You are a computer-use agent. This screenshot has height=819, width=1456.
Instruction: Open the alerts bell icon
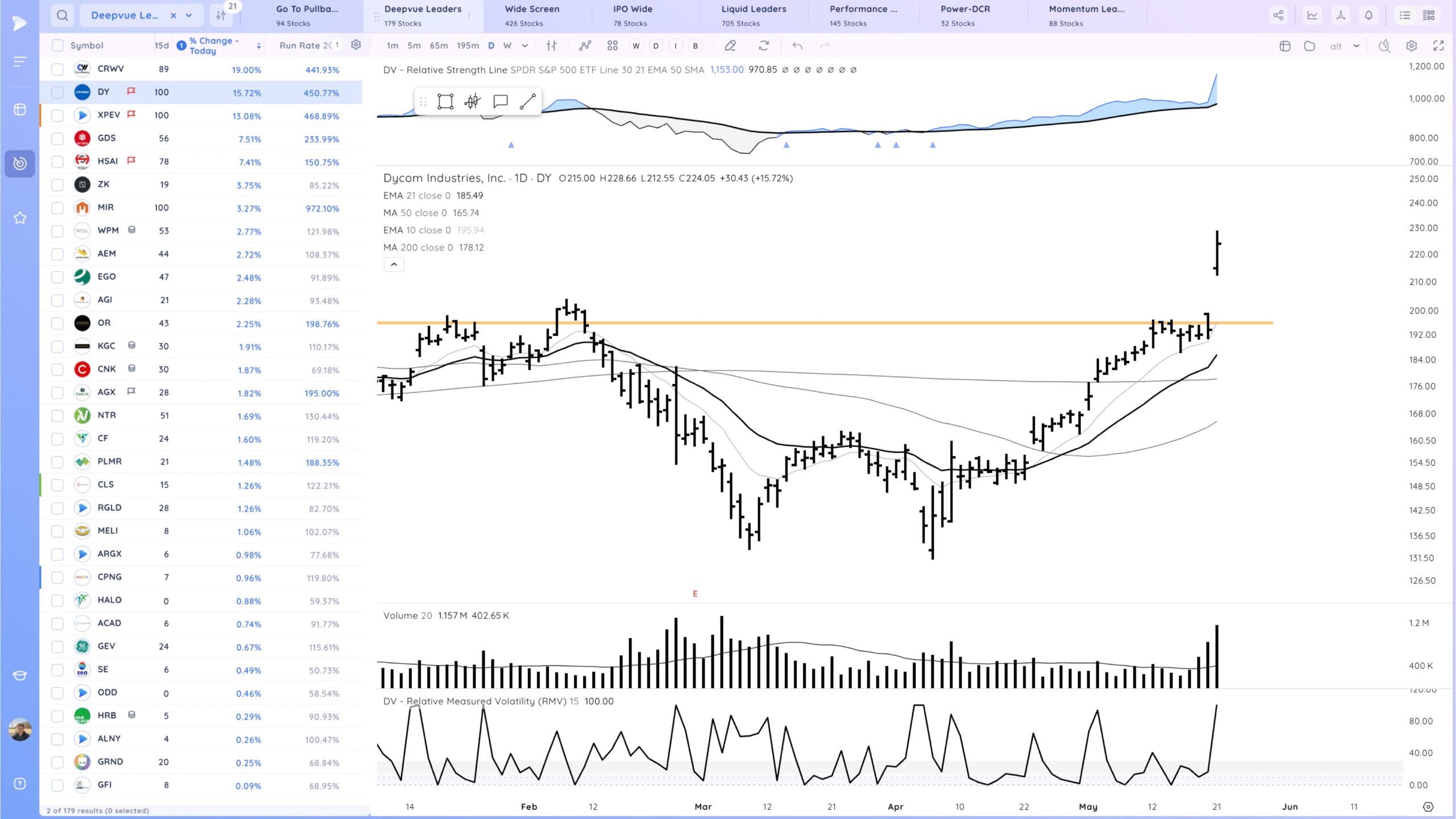tap(1368, 15)
